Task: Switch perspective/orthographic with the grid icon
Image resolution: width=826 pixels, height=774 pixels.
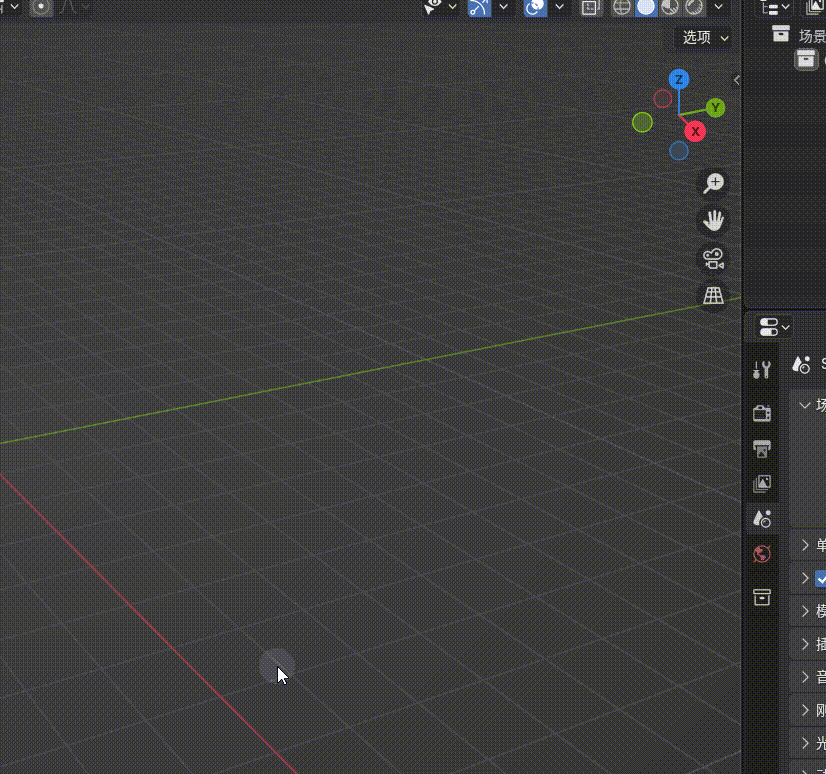Action: 713,296
